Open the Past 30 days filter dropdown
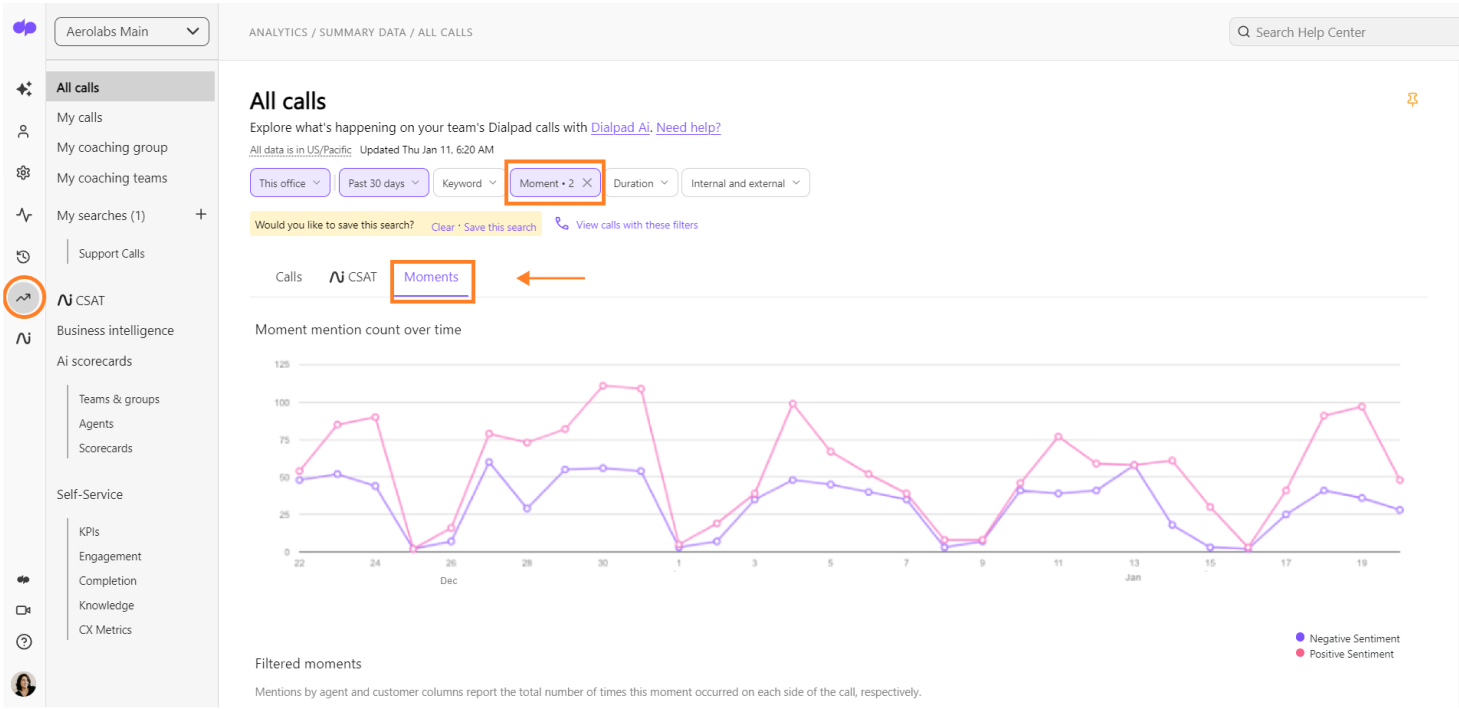The height and width of the screenshot is (709, 1459). [384, 183]
